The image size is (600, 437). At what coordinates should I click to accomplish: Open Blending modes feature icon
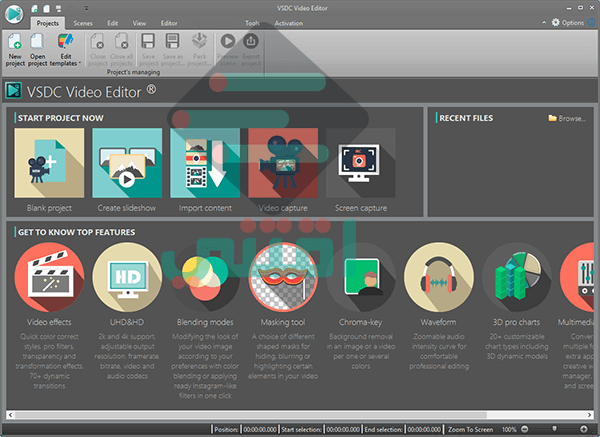[205, 277]
